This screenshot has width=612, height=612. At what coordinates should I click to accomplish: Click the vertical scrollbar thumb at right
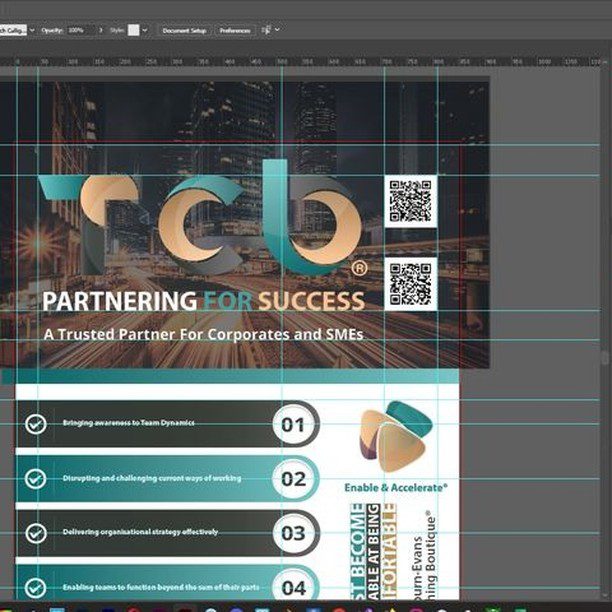[605, 358]
